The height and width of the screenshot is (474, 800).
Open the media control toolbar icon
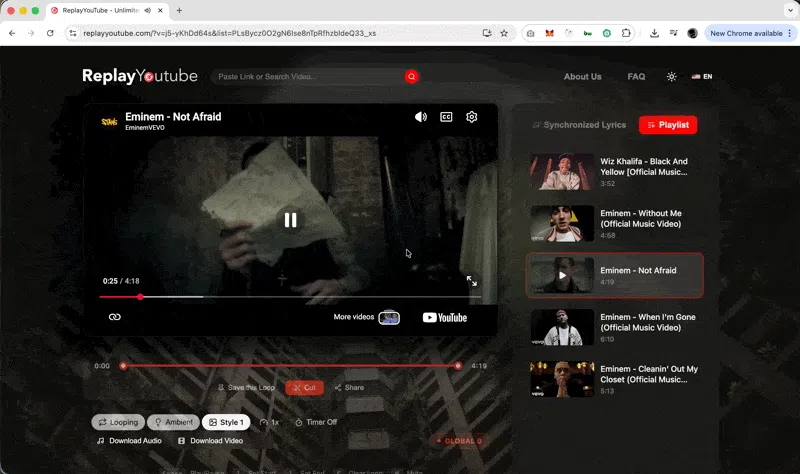(673, 33)
